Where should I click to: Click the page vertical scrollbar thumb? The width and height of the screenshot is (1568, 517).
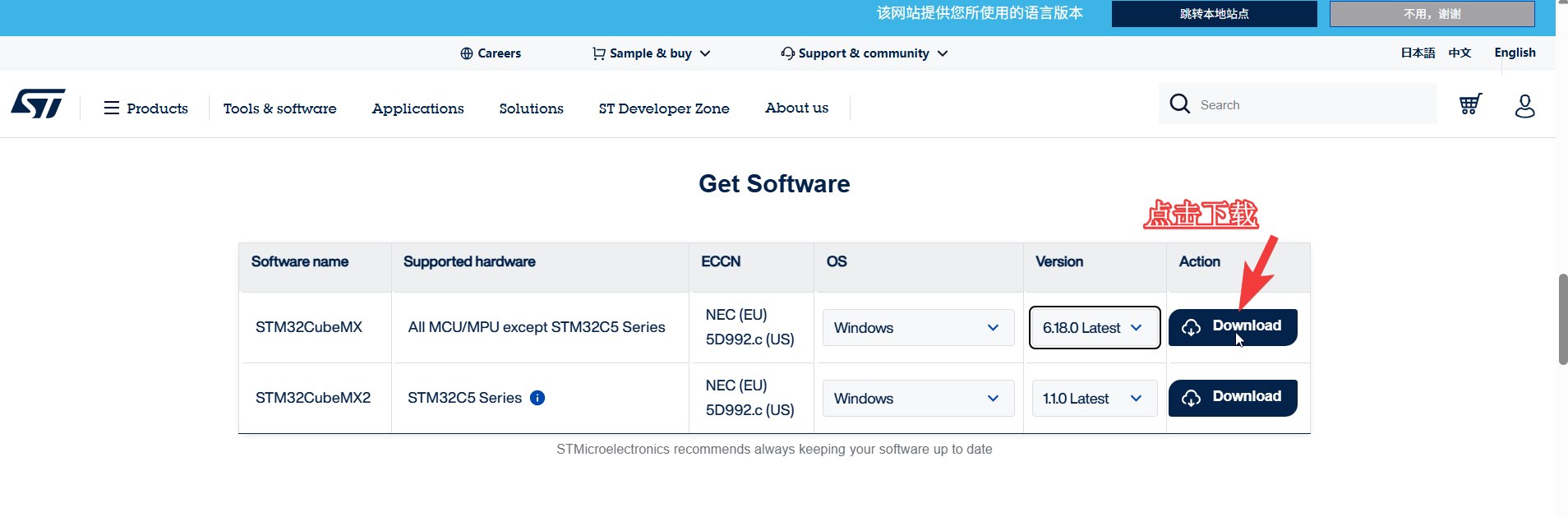click(x=1563, y=319)
